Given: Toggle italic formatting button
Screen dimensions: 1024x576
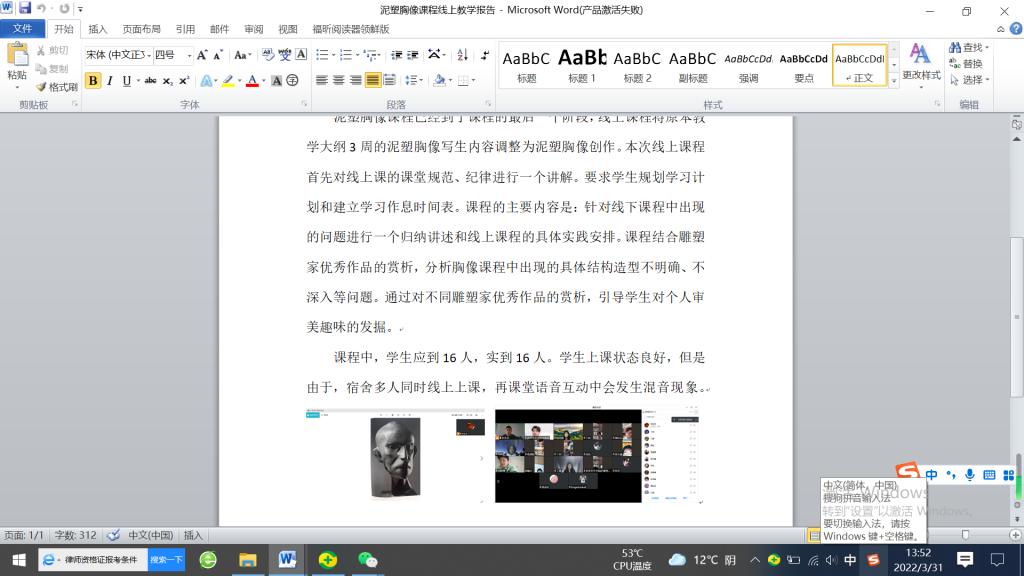Looking at the screenshot, I should pos(110,81).
